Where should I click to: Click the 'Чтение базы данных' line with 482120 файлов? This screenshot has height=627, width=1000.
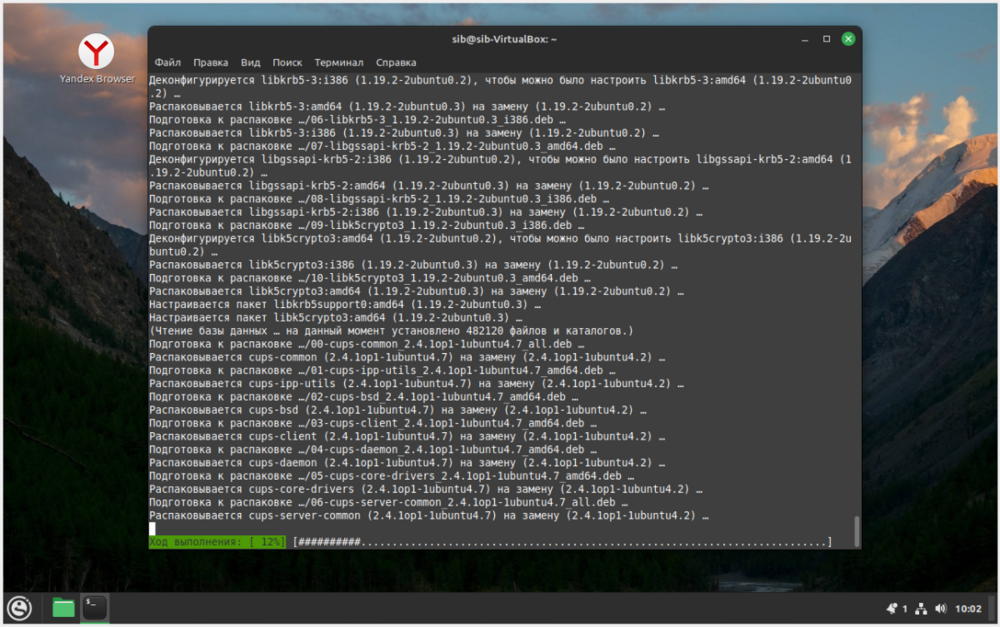pyautogui.click(x=391, y=331)
